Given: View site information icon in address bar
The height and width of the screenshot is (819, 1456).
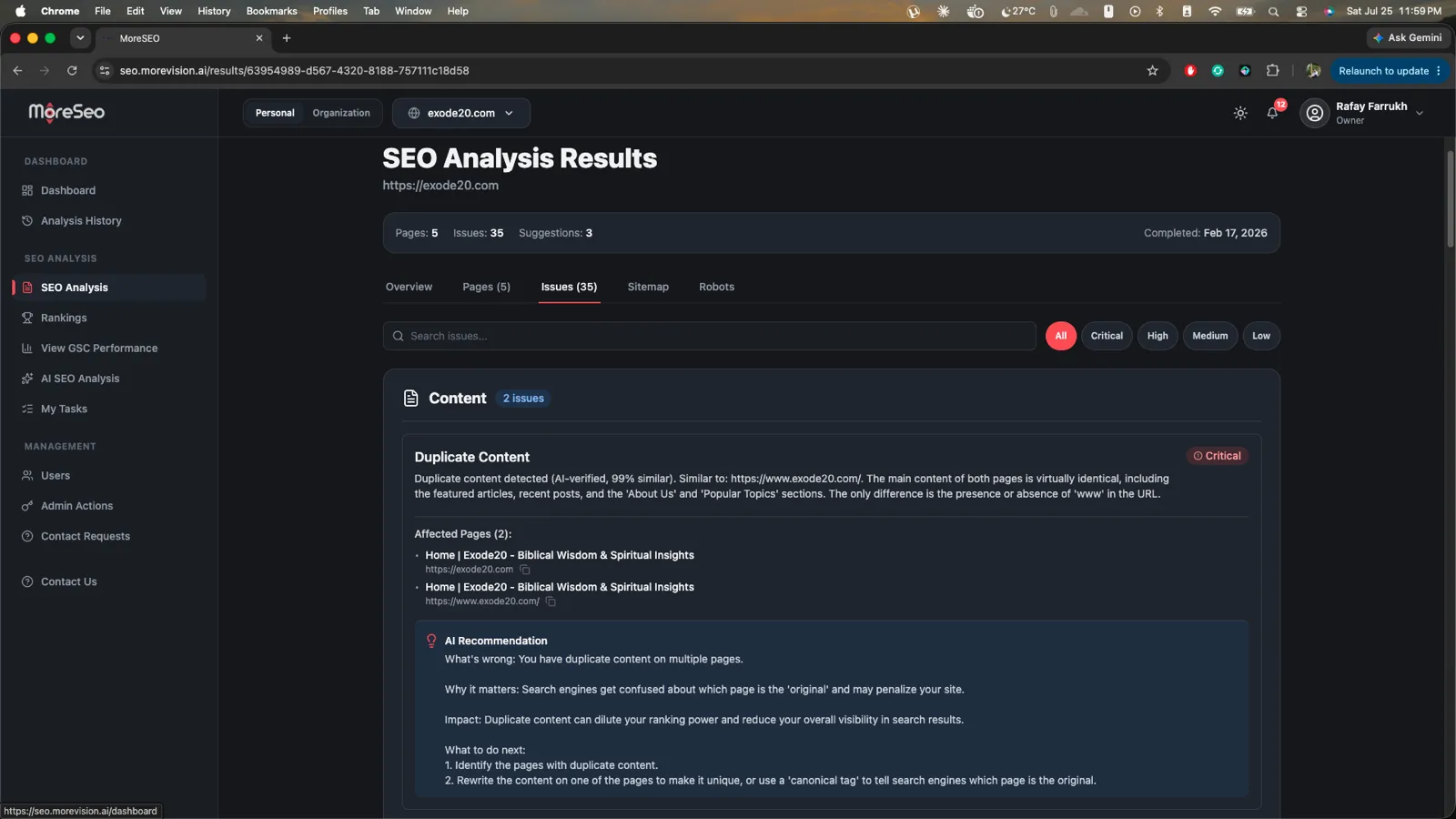Looking at the screenshot, I should point(105,71).
